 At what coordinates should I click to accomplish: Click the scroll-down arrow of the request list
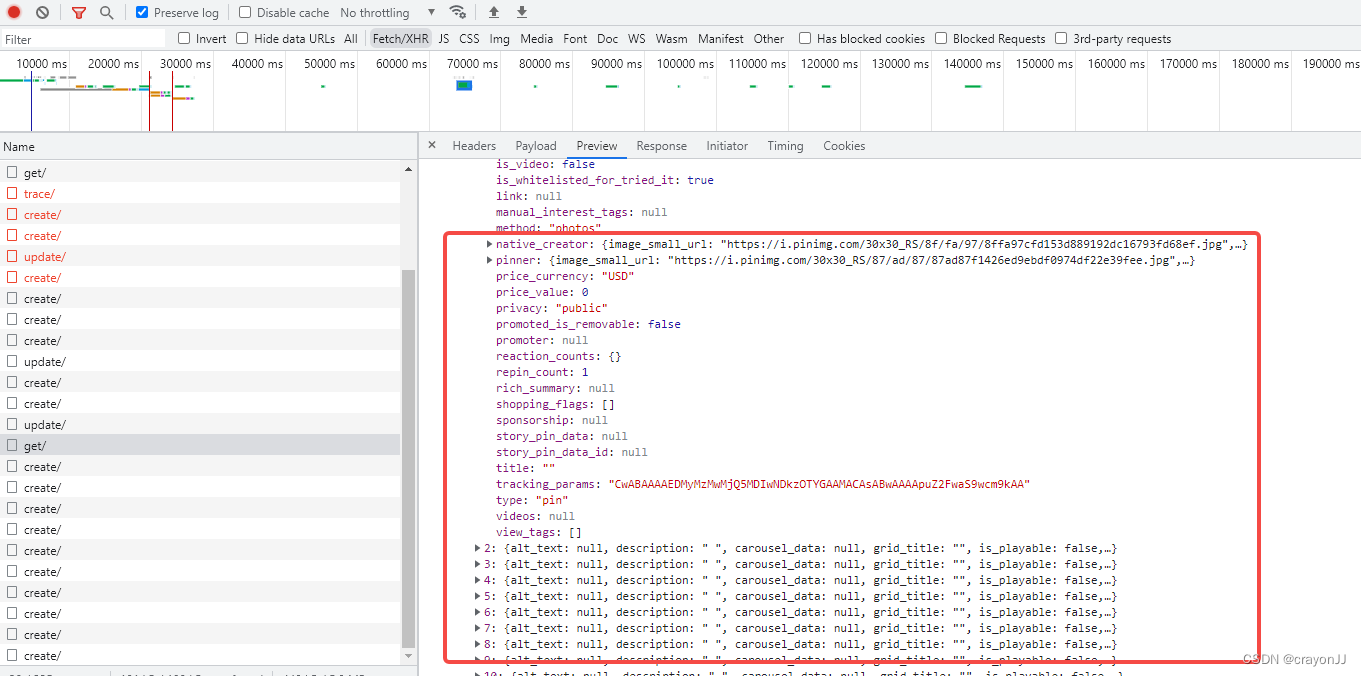coord(408,656)
